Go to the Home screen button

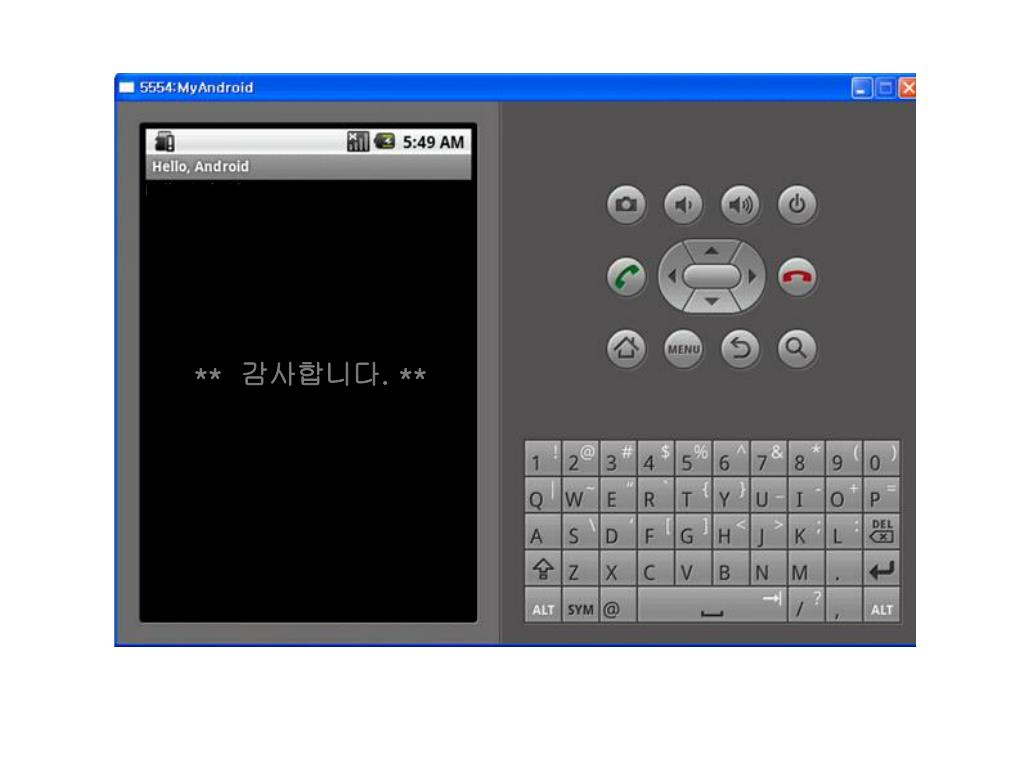[x=626, y=348]
